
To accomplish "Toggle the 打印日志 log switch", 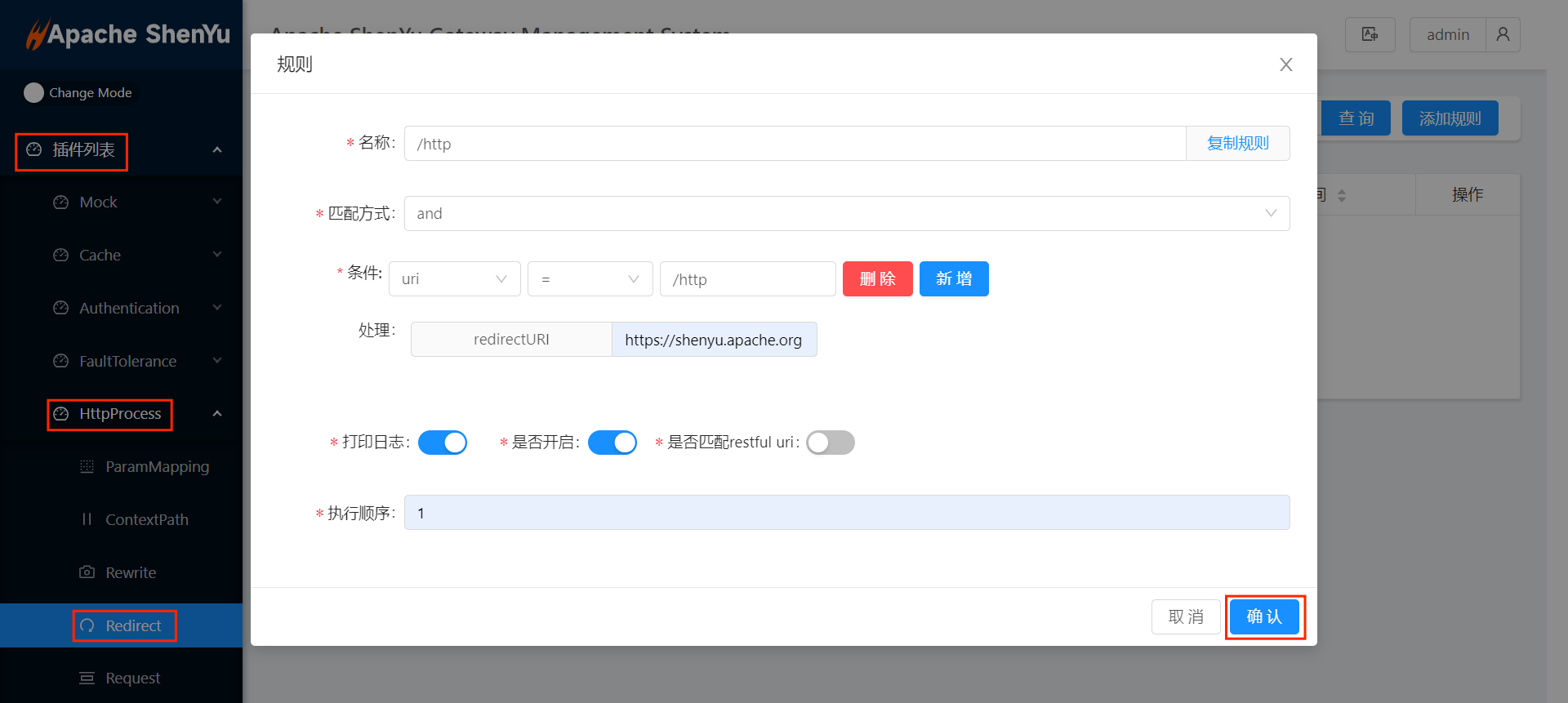I will coord(442,443).
